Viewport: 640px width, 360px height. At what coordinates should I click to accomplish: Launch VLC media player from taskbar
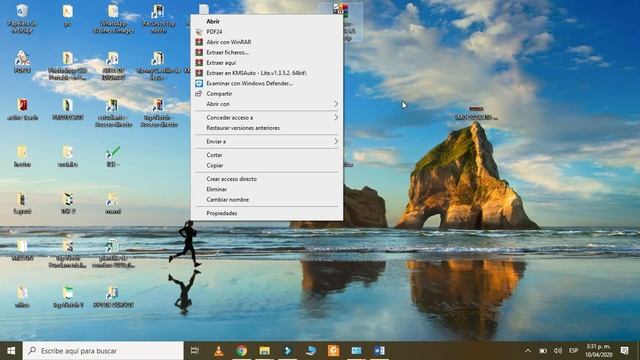click(x=218, y=351)
